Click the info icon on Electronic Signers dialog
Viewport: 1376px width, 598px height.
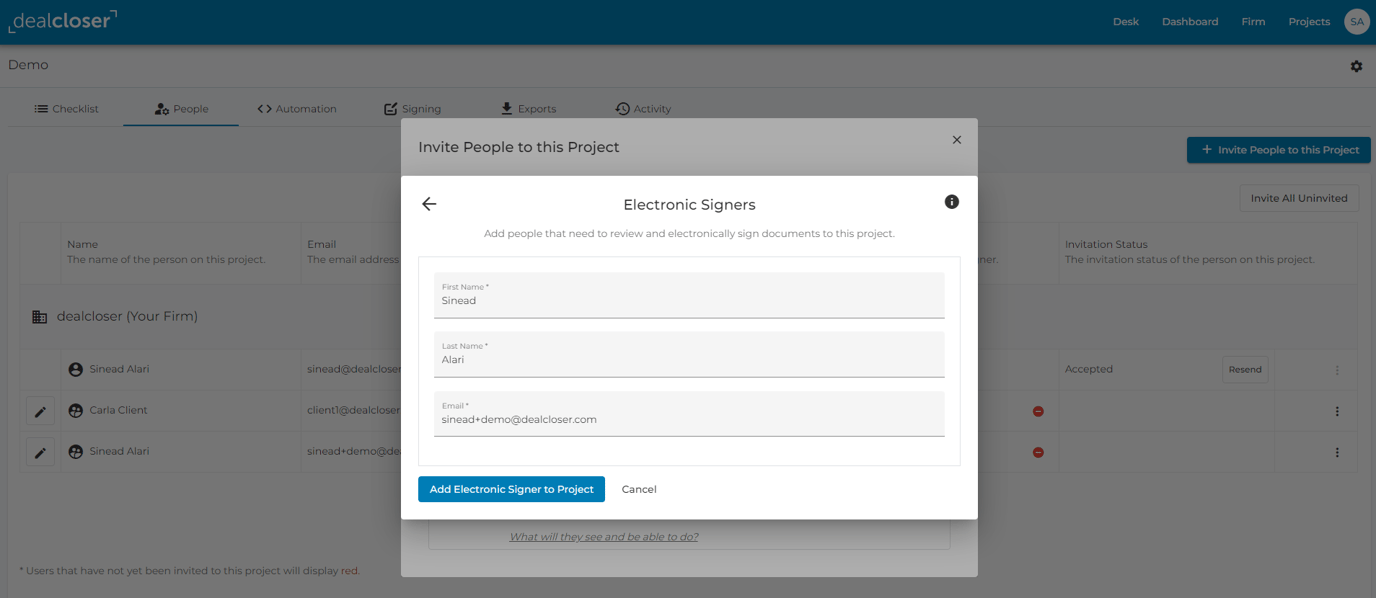[951, 201]
